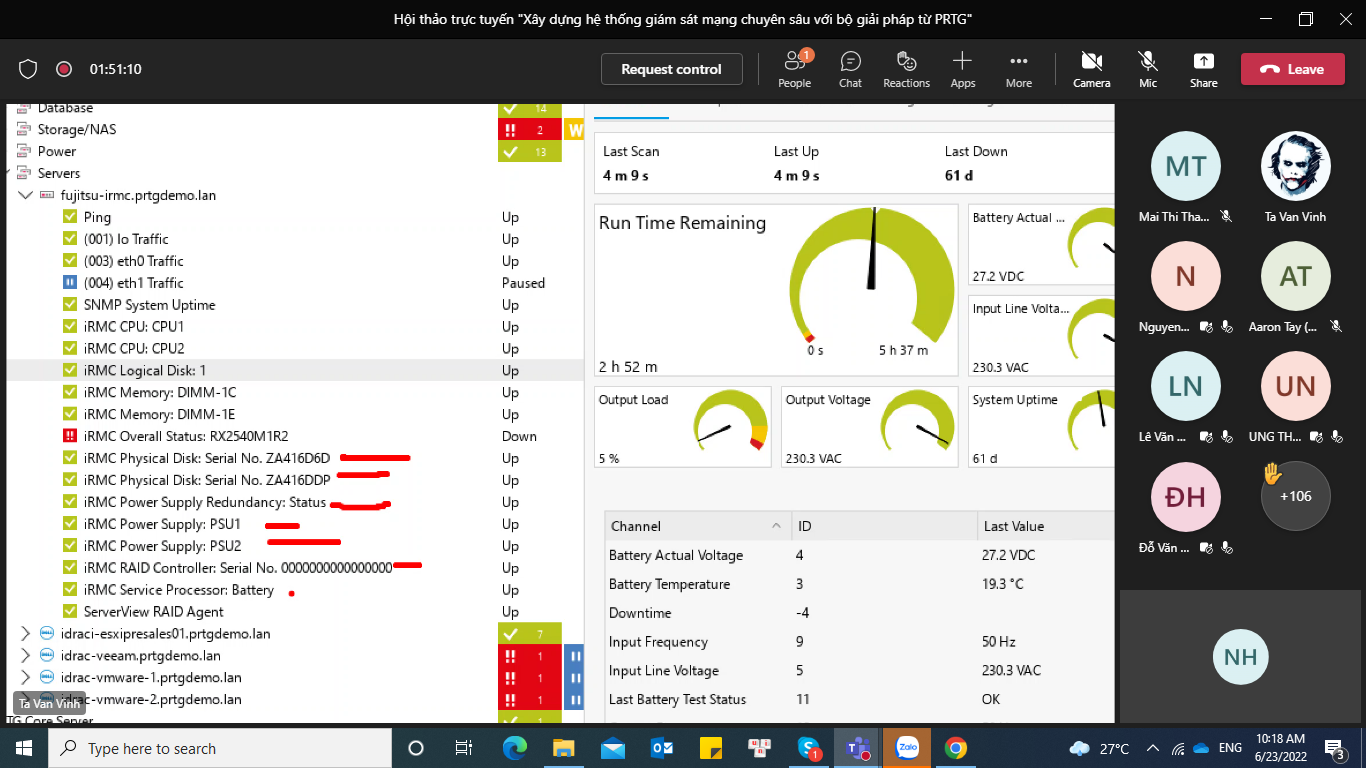This screenshot has width=1366, height=768.
Task: Click the blue paused icon for eth1 Traffic
Action: click(x=70, y=283)
